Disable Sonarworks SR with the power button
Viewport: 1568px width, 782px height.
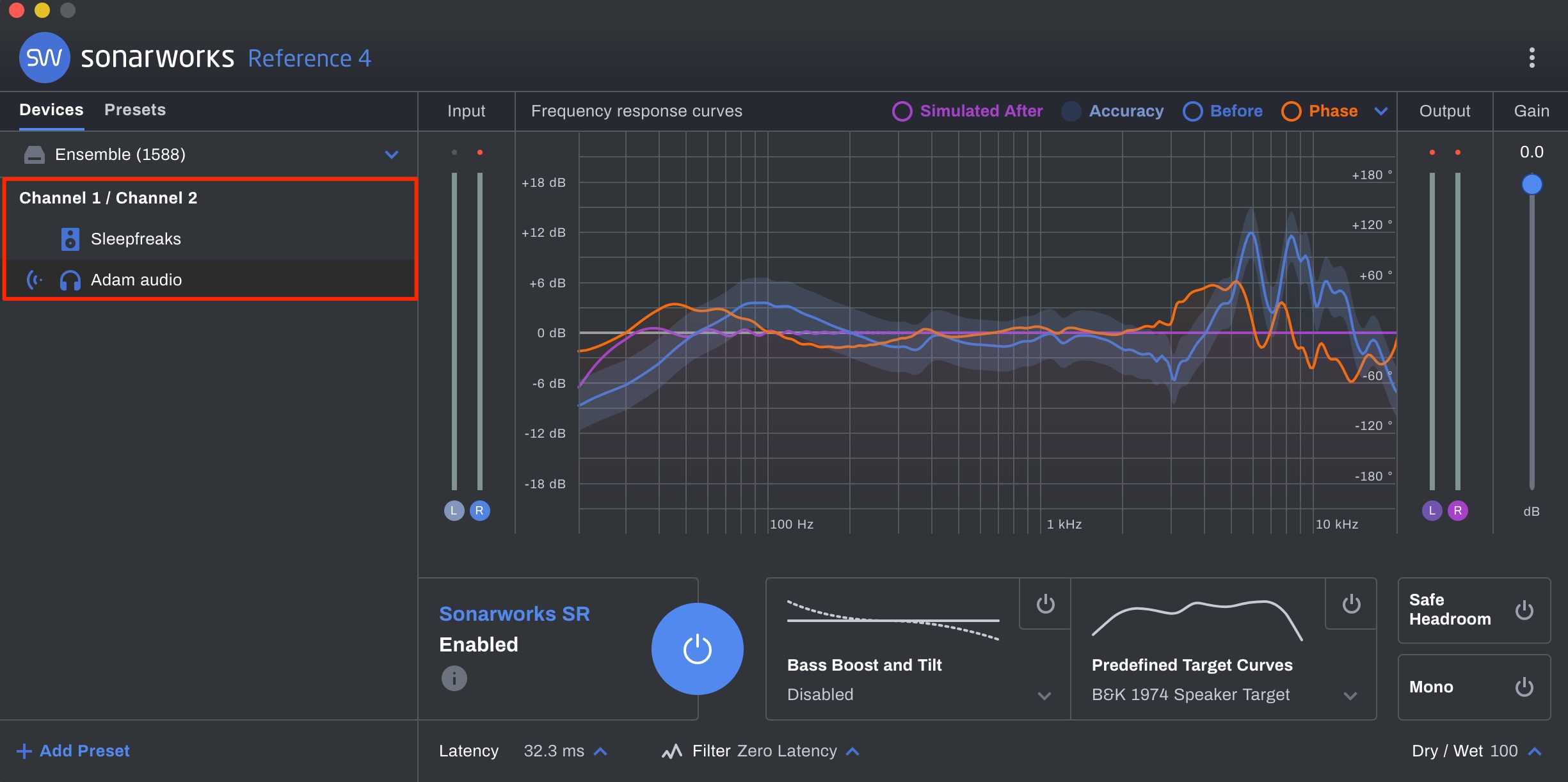pos(697,649)
